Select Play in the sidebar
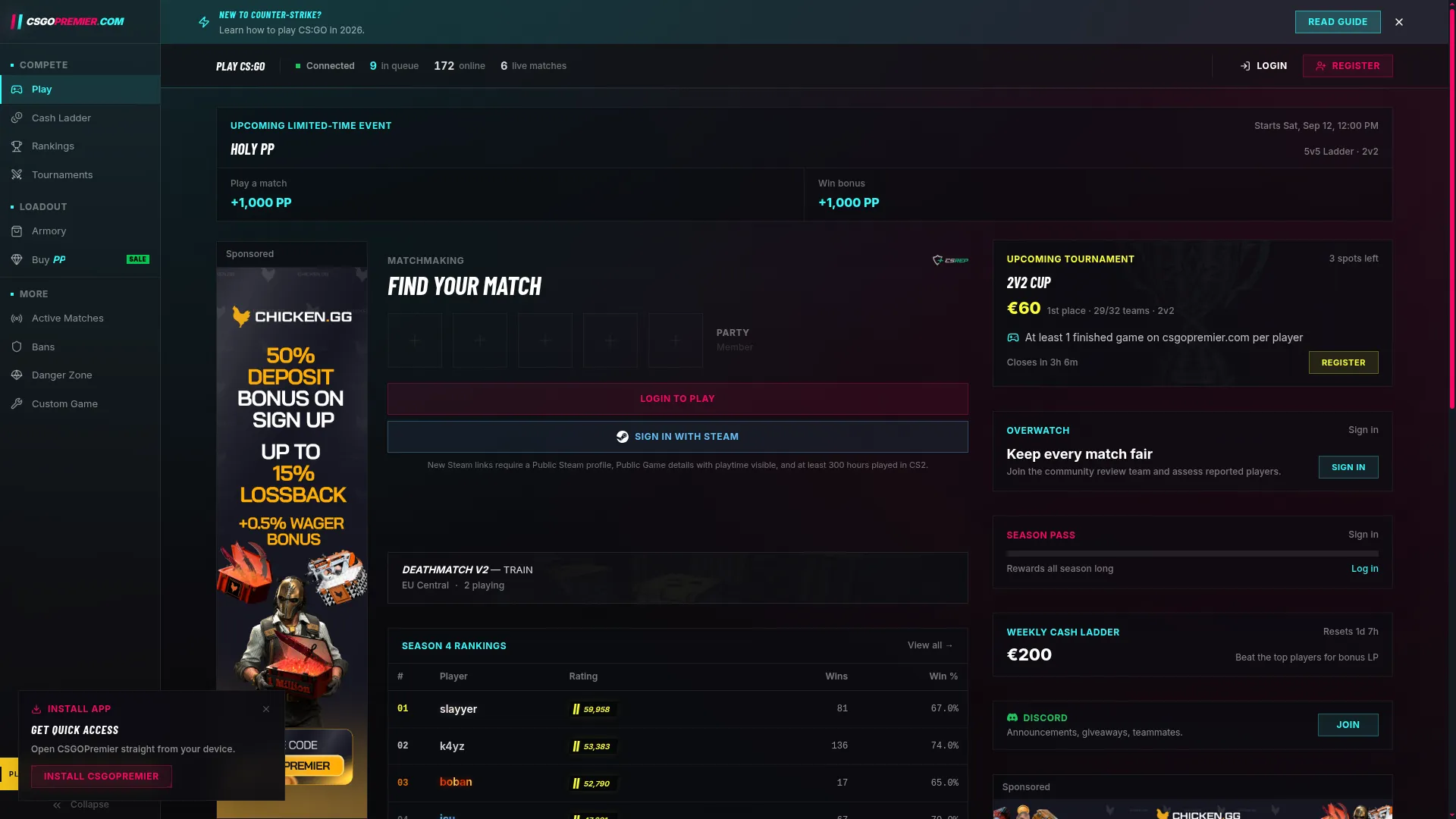The width and height of the screenshot is (1456, 819). [80, 89]
